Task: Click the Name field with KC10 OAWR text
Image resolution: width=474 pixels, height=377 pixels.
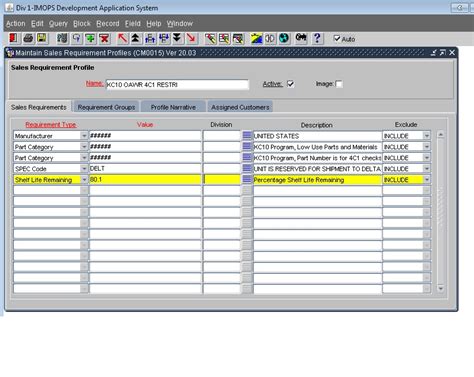Action: 177,85
